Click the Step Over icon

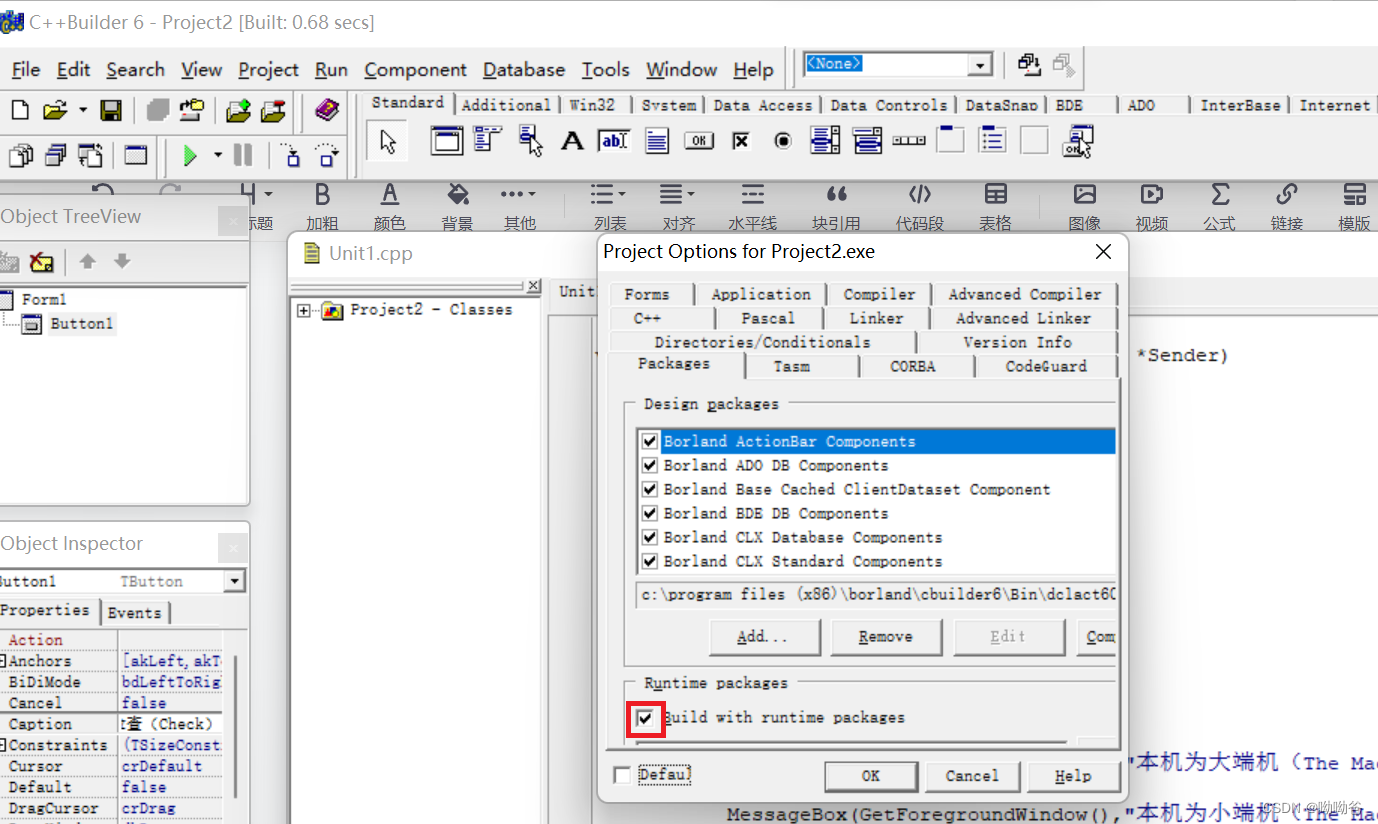pyautogui.click(x=326, y=155)
